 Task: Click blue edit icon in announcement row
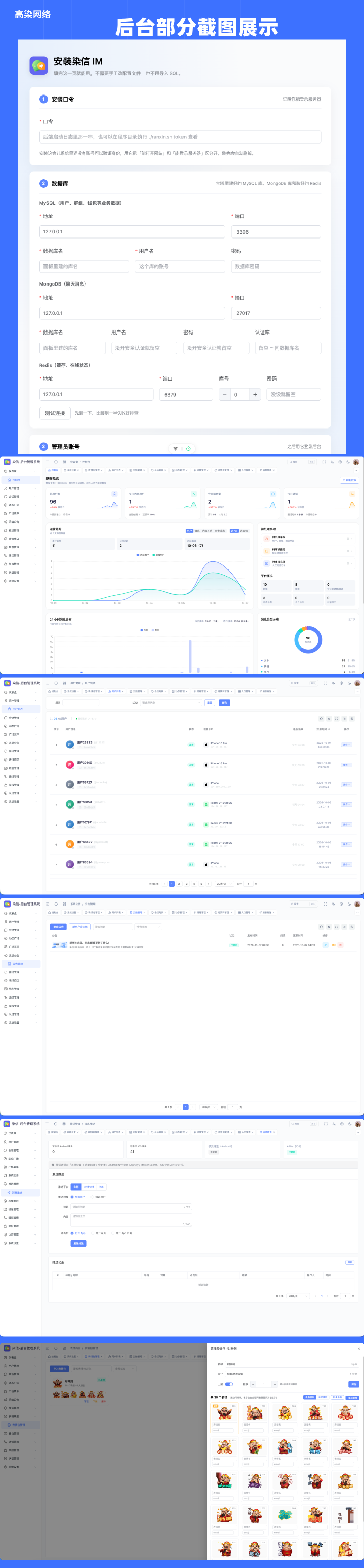click(x=325, y=945)
